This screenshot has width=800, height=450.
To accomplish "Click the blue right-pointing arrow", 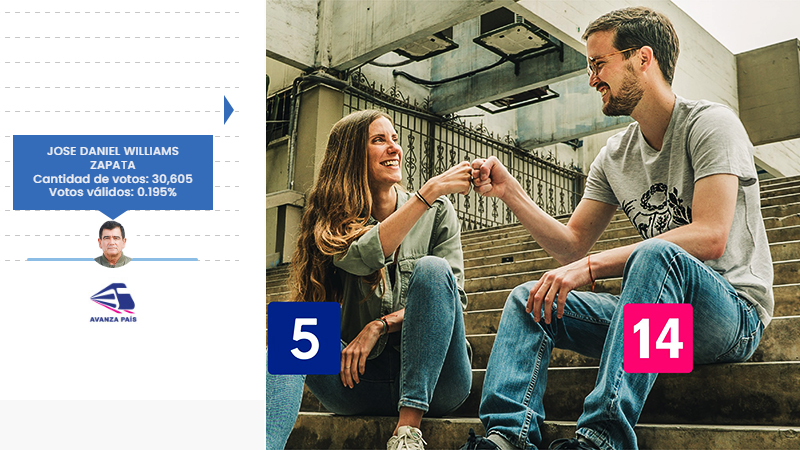I will pos(228,110).
